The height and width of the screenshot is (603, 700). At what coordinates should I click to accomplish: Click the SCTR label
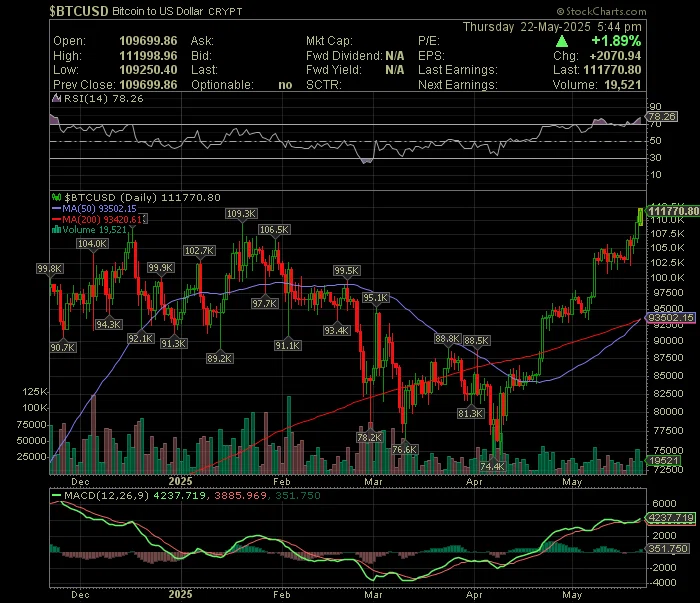pyautogui.click(x=324, y=85)
